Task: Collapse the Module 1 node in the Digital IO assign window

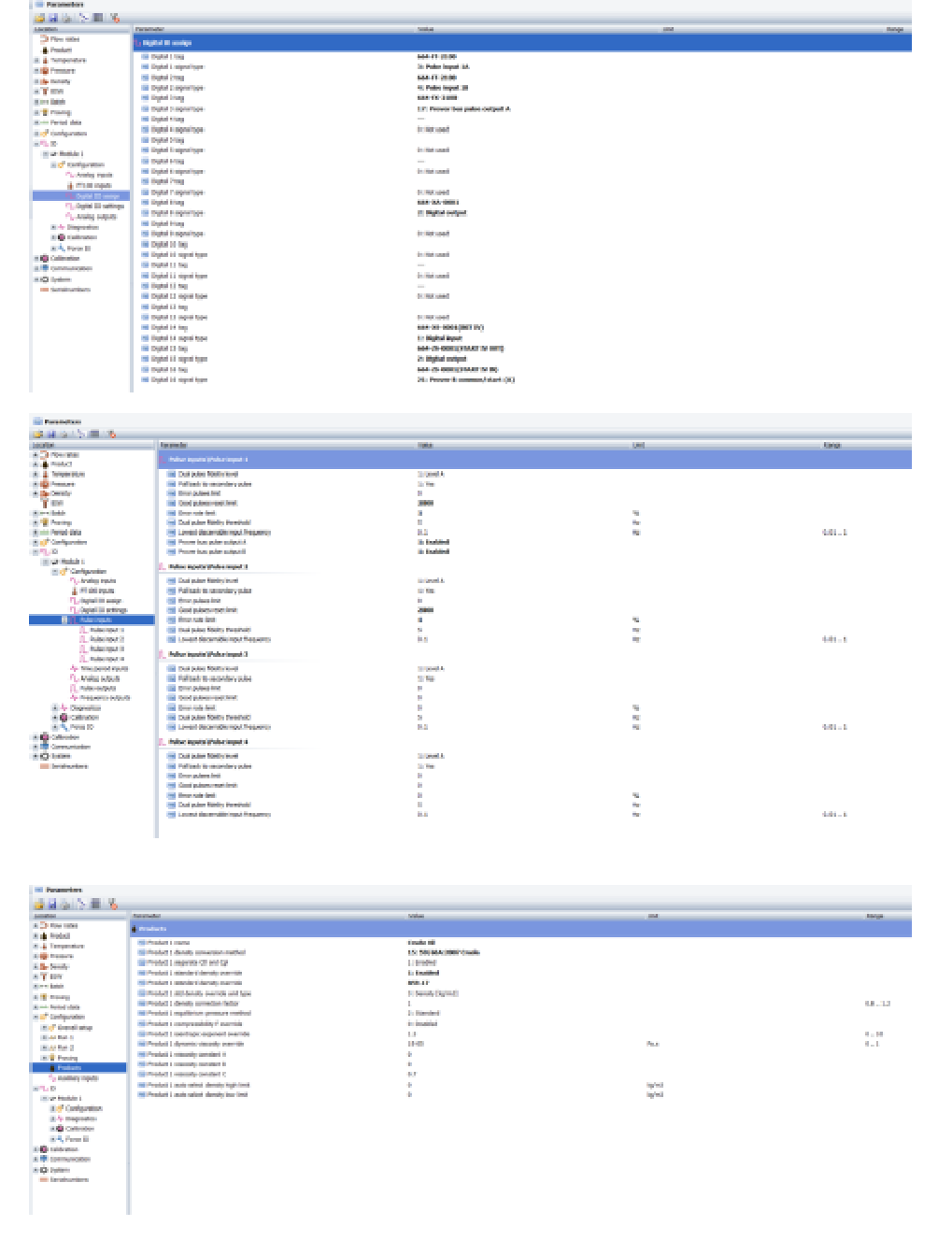Action: [45, 154]
